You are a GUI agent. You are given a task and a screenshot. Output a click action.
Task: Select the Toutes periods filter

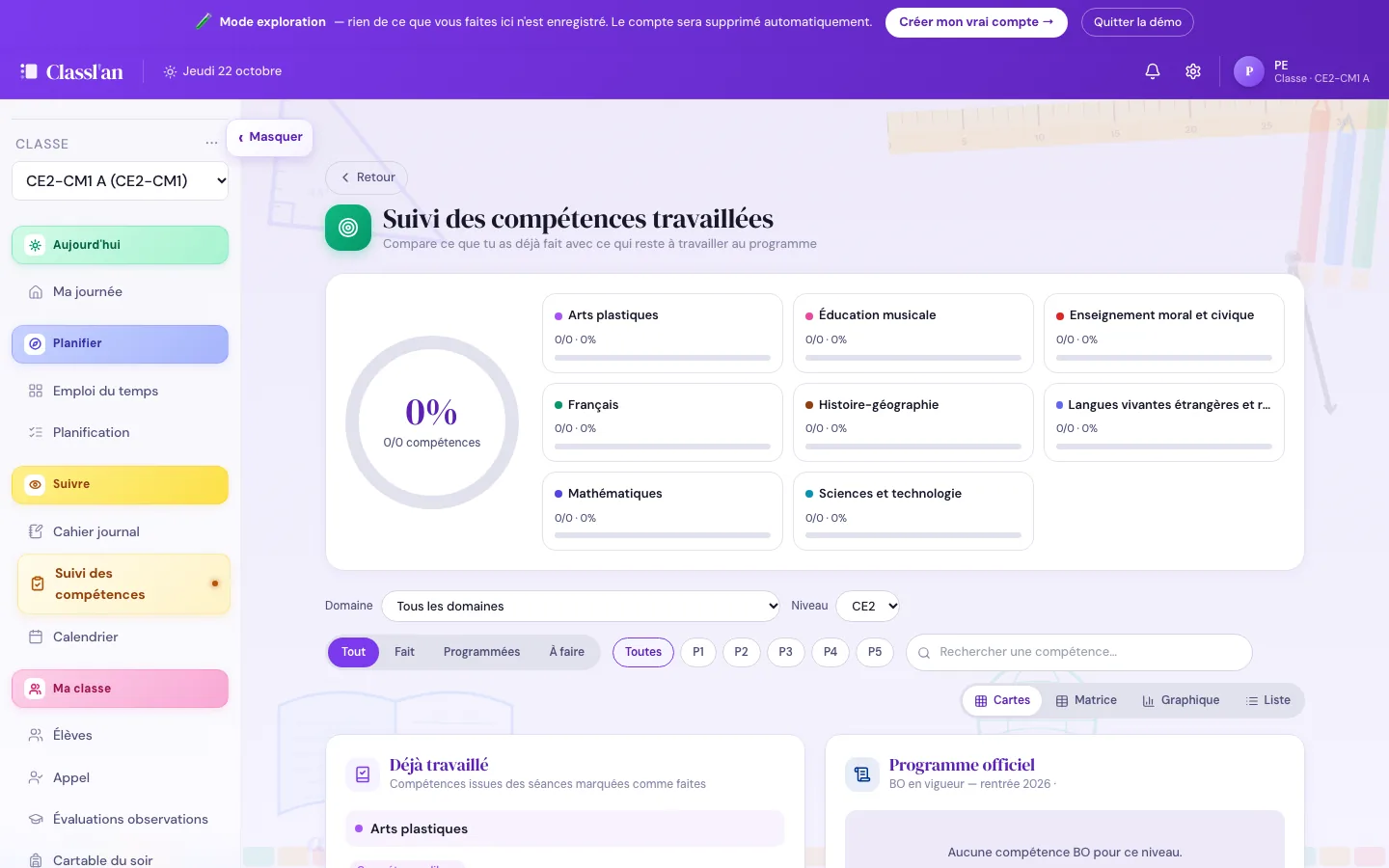click(643, 652)
